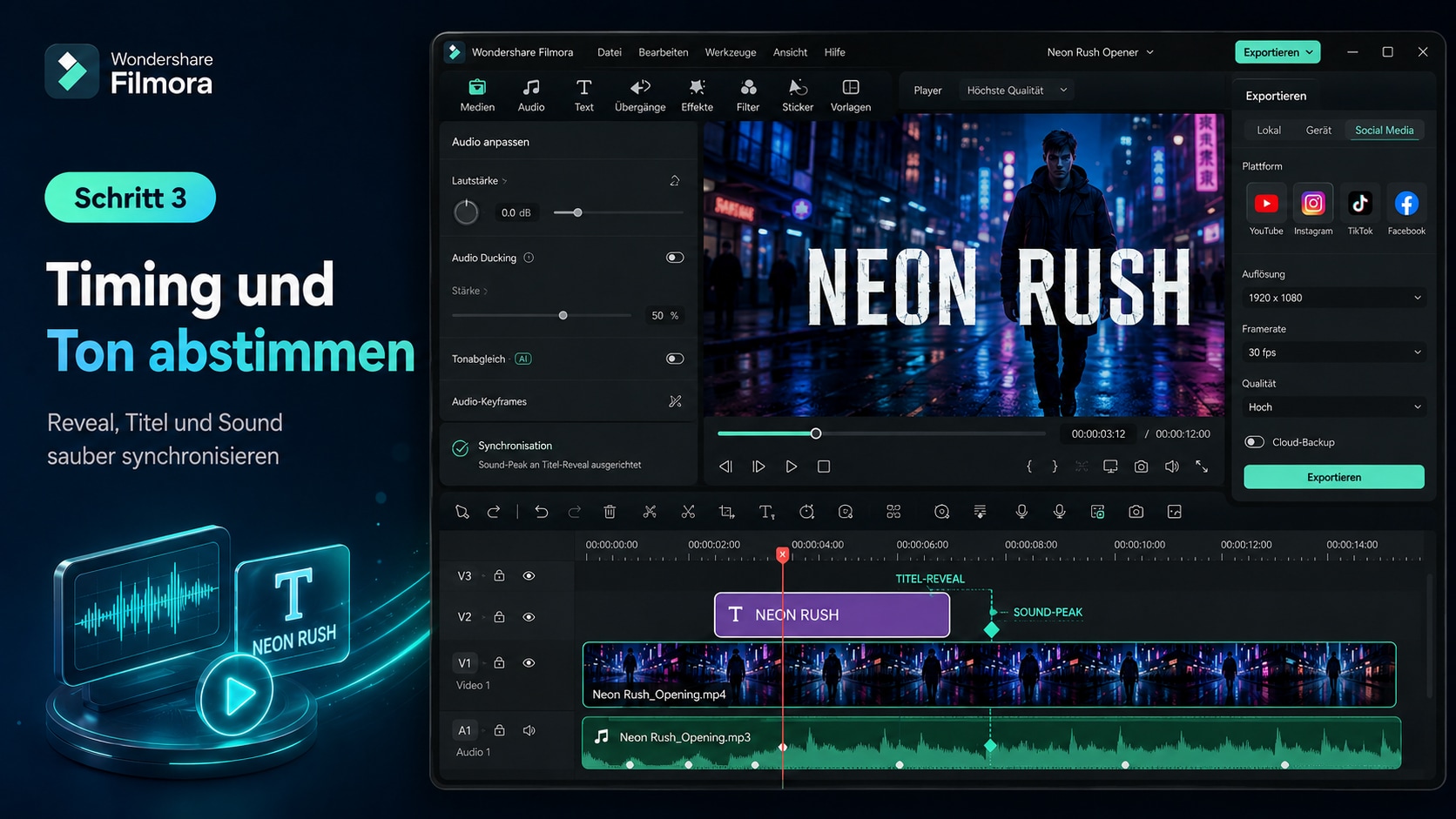Click the Audio-Keyframes icon
The image size is (1456, 819).
point(675,401)
